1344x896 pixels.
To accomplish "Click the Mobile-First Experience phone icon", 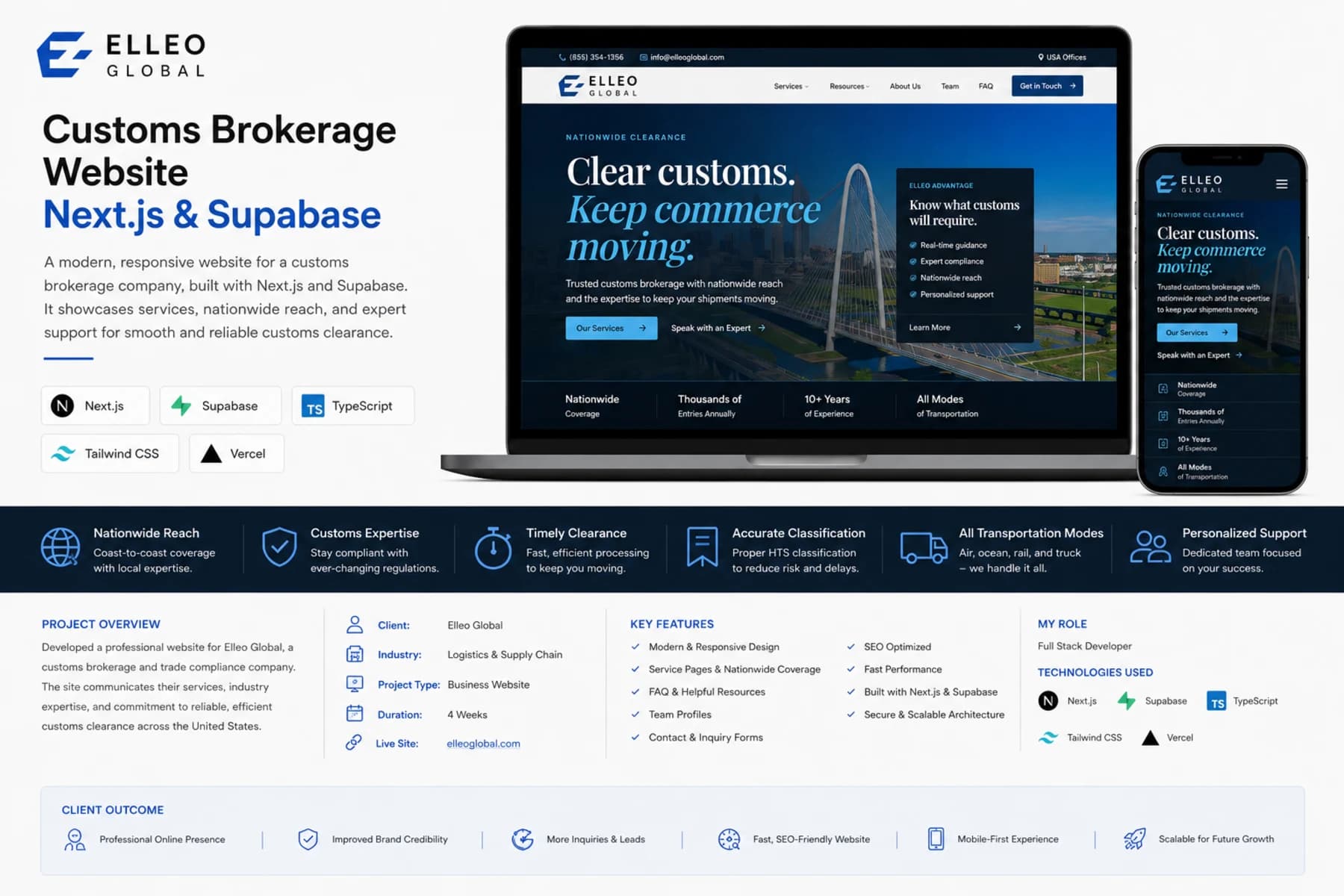I will (x=936, y=839).
